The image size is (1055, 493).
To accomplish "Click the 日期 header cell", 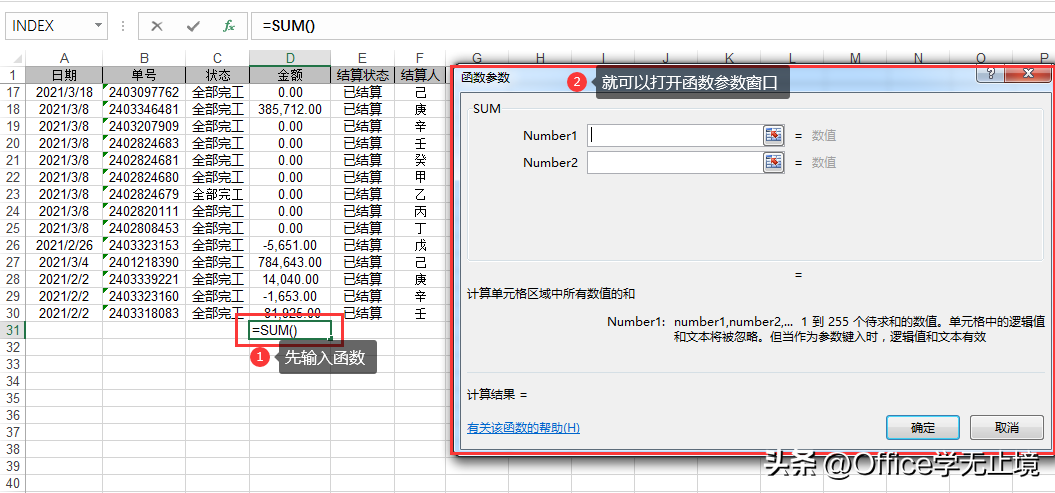I will (x=64, y=75).
